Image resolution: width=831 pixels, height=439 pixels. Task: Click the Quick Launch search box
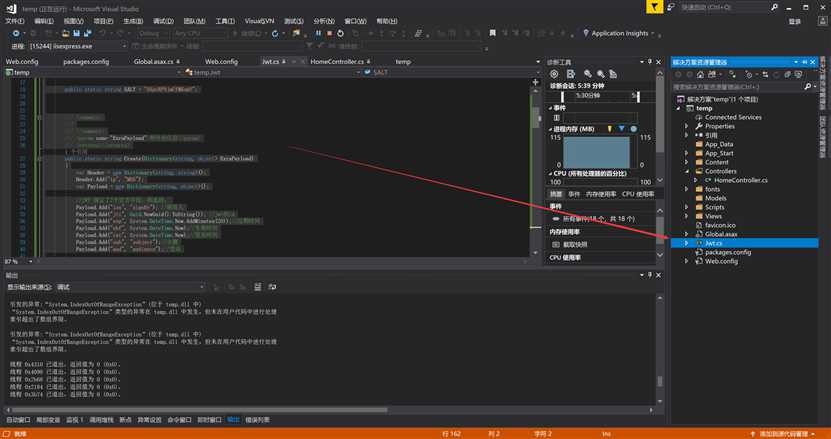pos(725,7)
